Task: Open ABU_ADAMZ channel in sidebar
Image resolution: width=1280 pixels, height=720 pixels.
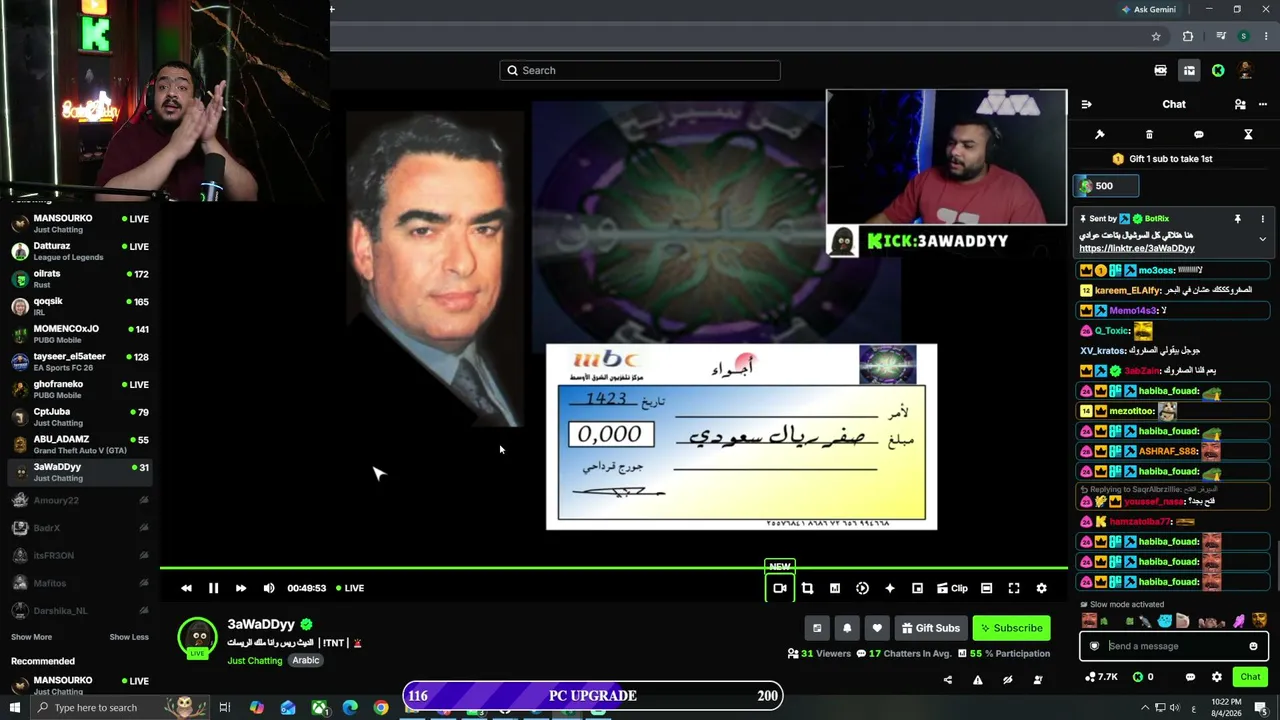Action: click(x=80, y=444)
